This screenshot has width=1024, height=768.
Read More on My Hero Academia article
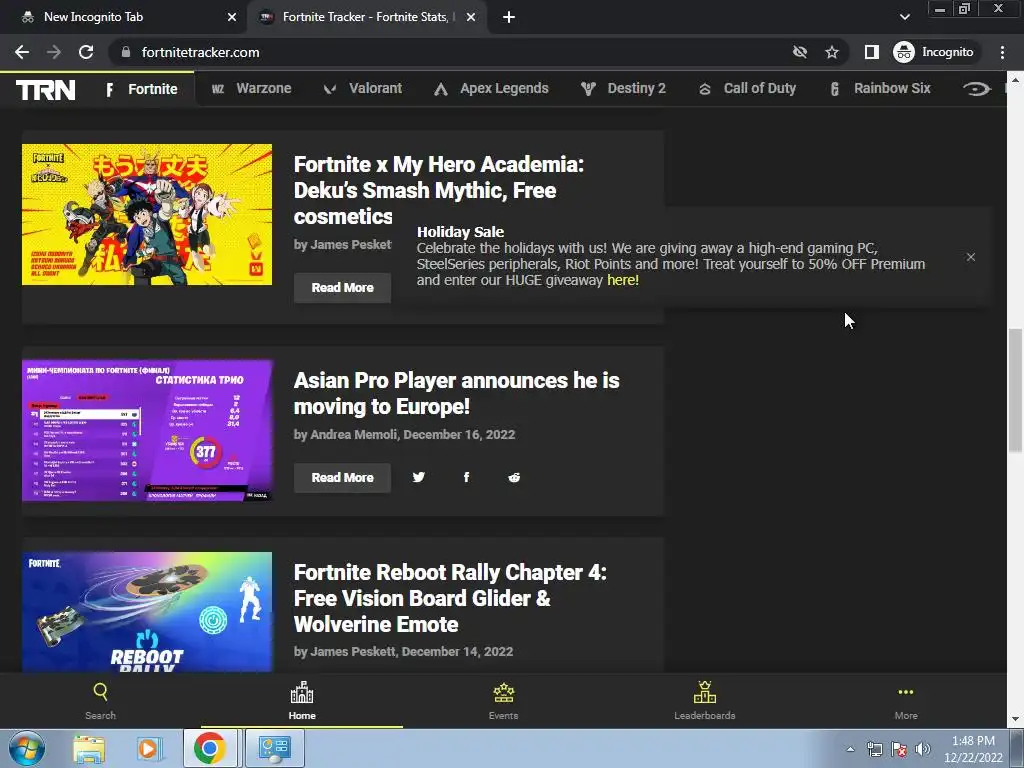pyautogui.click(x=342, y=287)
